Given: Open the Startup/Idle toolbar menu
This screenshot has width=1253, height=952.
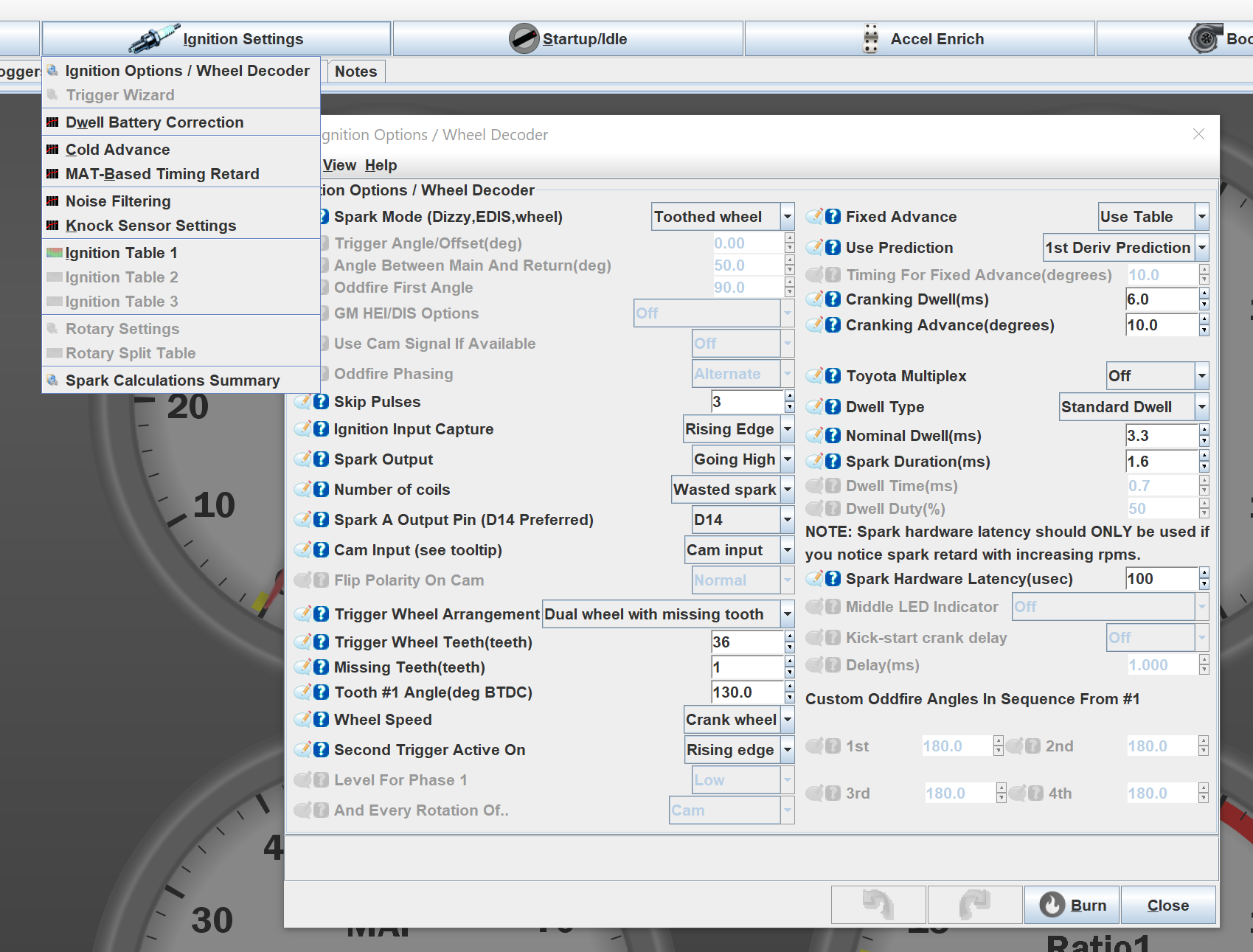Looking at the screenshot, I should (568, 39).
